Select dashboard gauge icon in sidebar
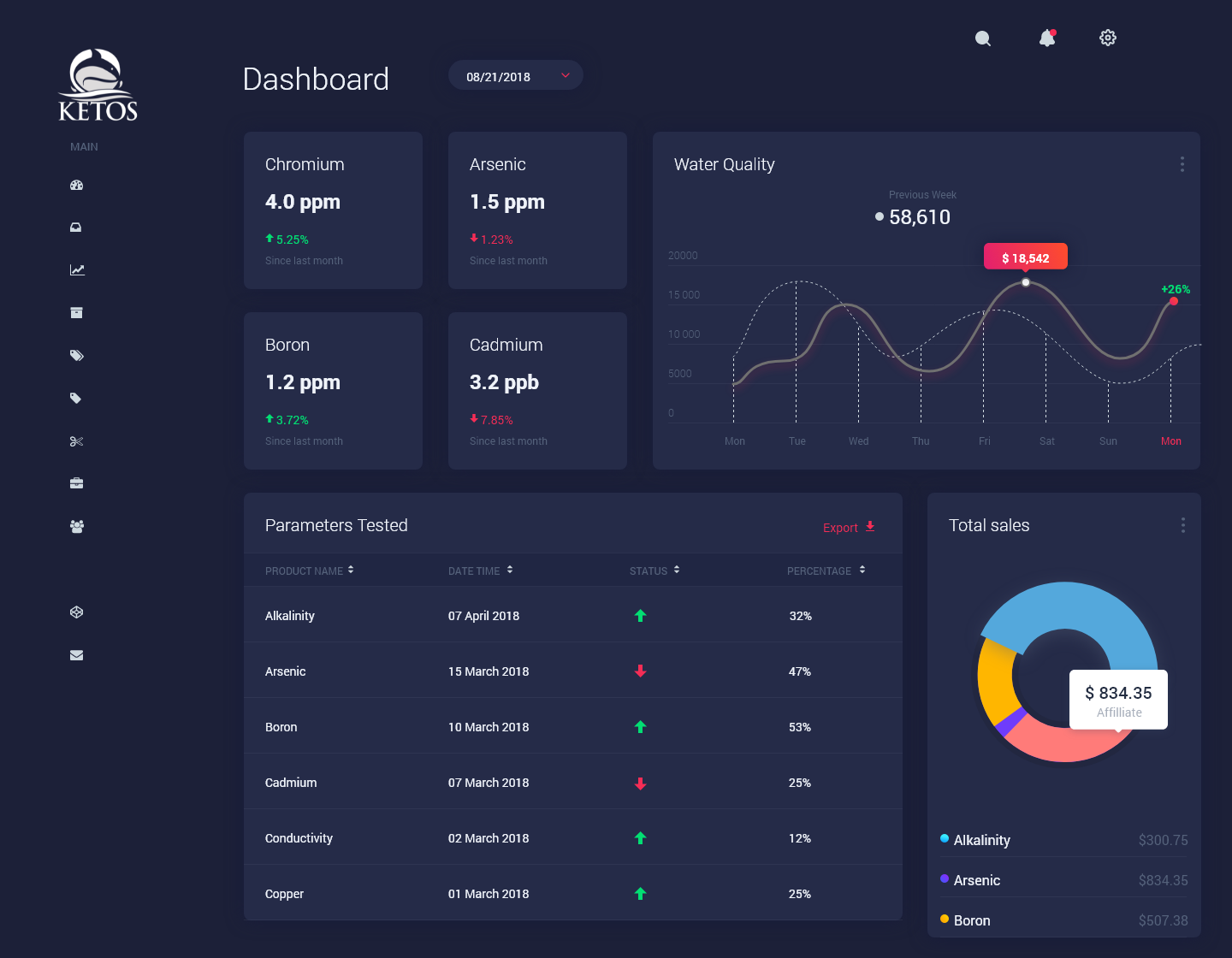The height and width of the screenshot is (958, 1232). tap(77, 185)
